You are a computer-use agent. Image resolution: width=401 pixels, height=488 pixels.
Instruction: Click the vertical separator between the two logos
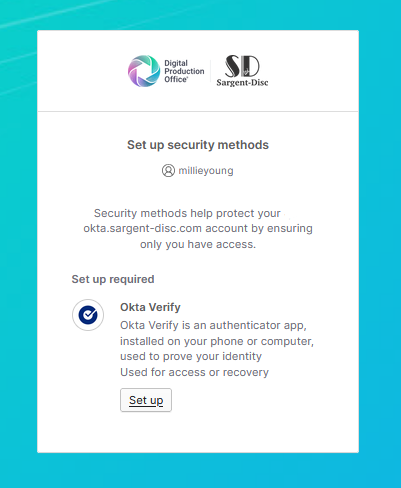210,71
